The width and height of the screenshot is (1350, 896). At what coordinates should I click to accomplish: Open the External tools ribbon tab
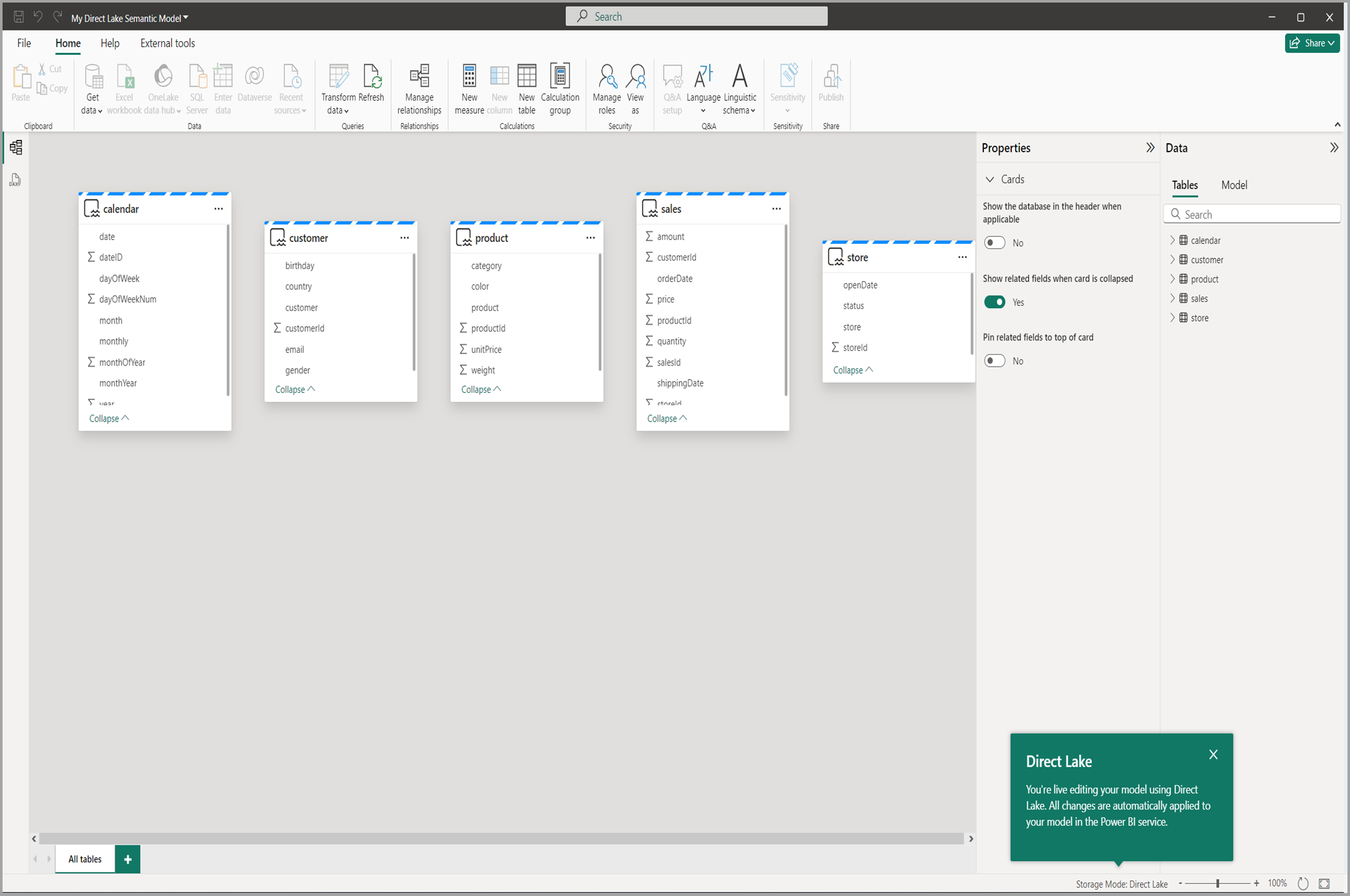167,43
